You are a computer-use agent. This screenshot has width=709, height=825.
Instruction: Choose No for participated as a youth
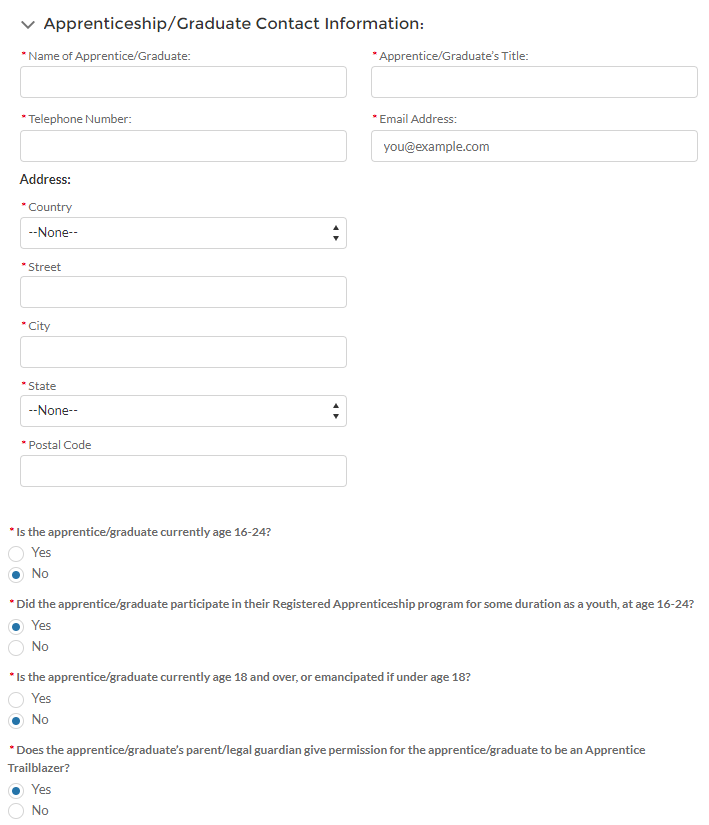[16, 647]
